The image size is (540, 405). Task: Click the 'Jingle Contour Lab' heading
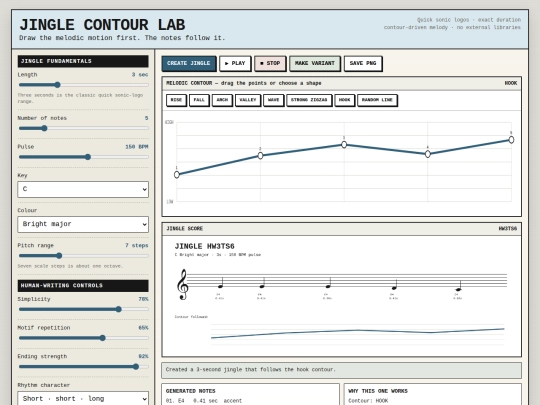click(102, 25)
